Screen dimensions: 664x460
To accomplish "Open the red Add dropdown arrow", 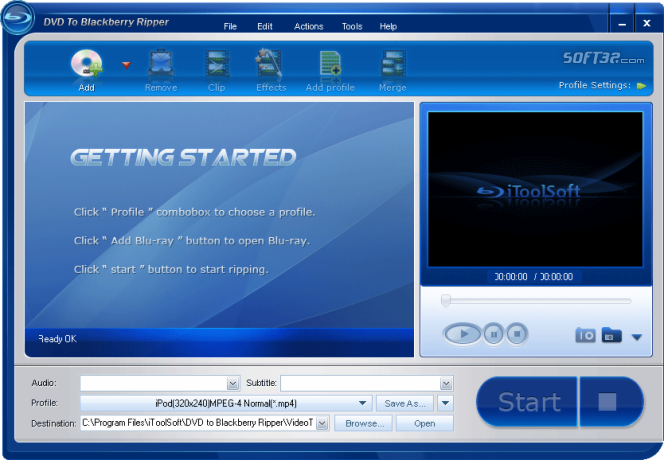I will click(x=126, y=65).
